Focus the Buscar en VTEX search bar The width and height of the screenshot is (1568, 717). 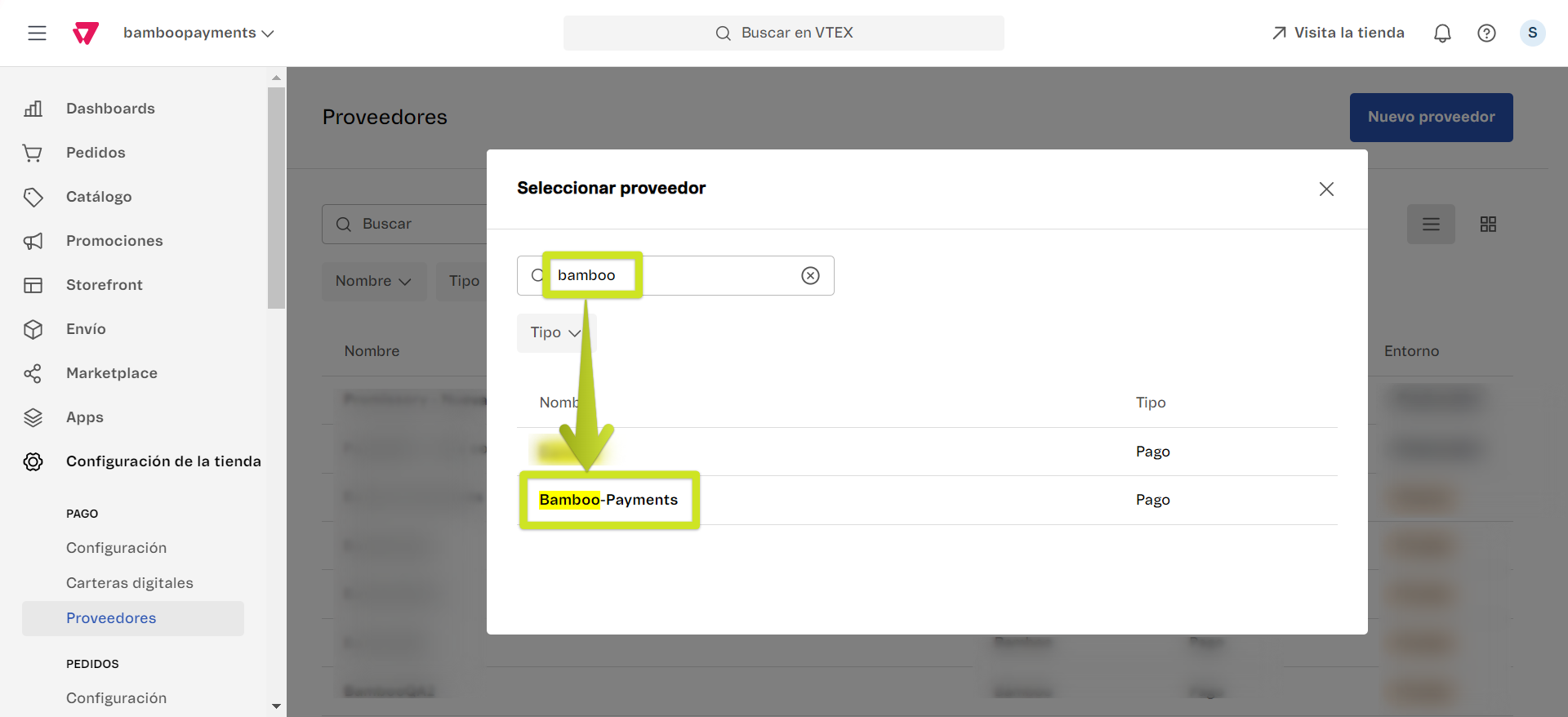[784, 33]
